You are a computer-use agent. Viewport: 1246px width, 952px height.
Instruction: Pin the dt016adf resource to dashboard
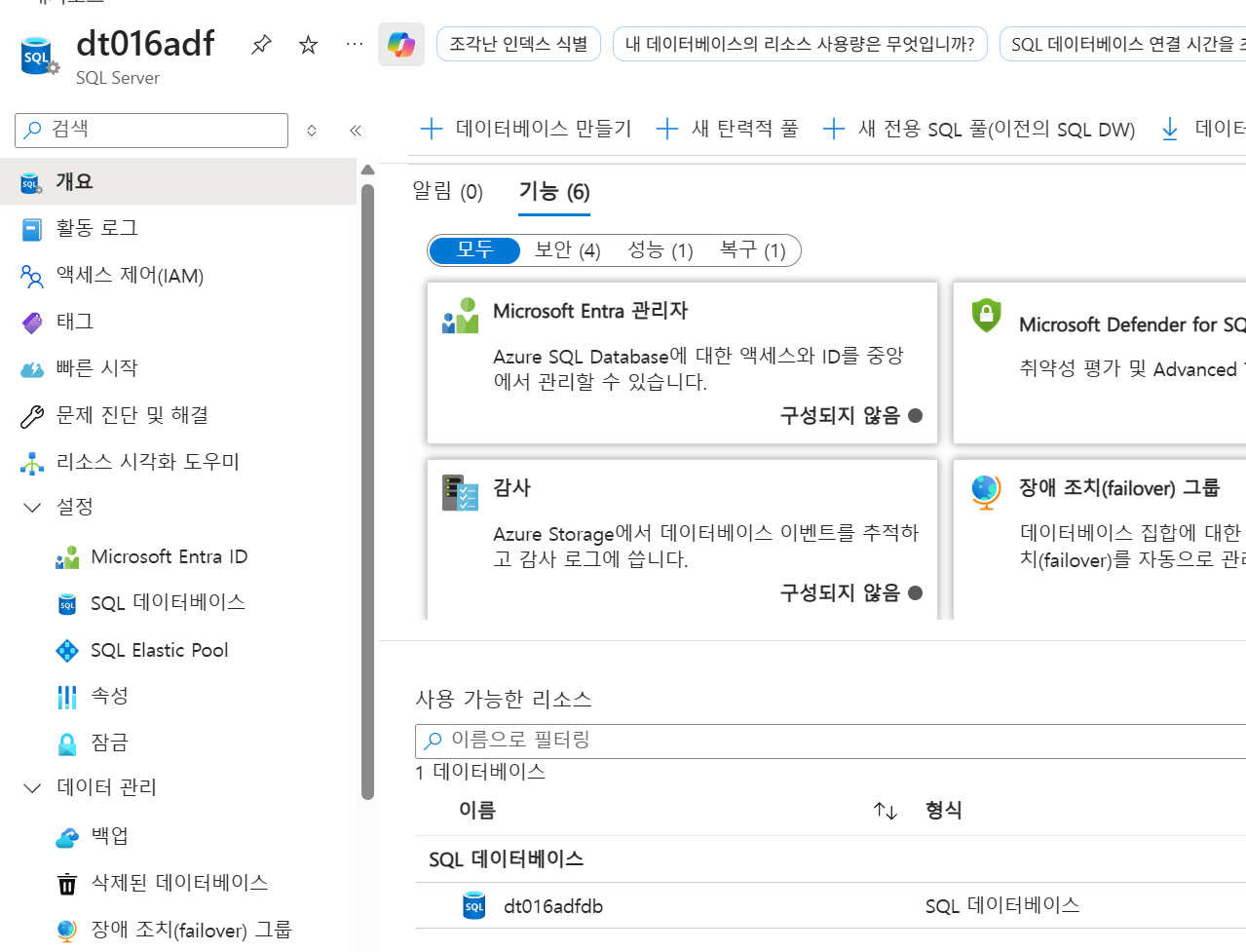261,45
